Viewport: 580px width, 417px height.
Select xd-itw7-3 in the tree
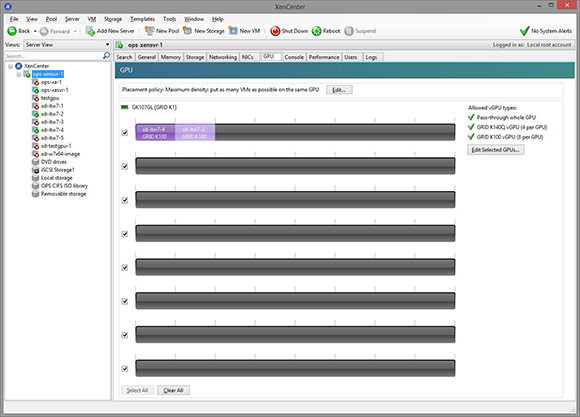(x=53, y=122)
